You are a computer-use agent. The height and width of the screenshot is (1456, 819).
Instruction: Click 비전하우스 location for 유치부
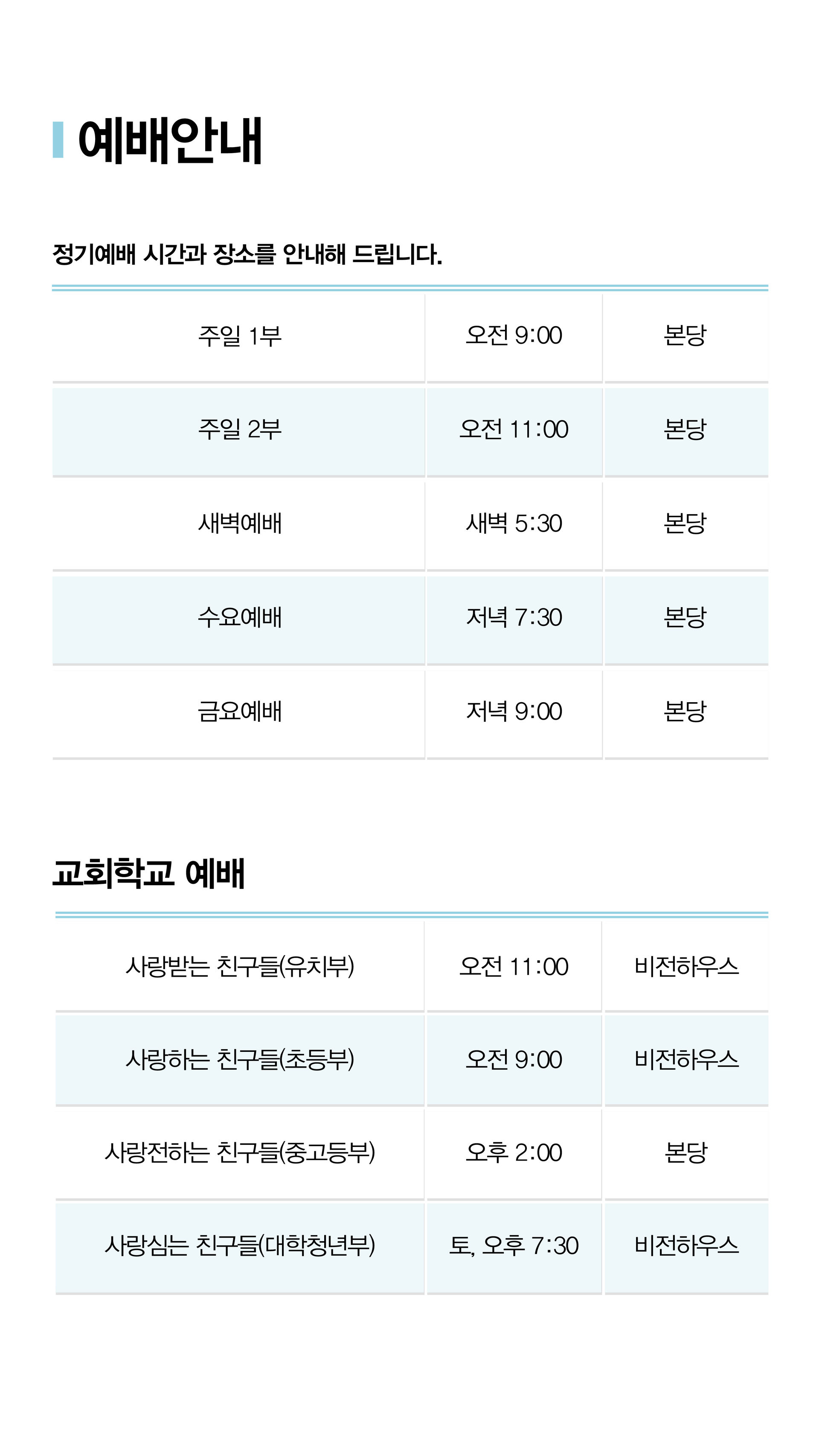pos(686,967)
